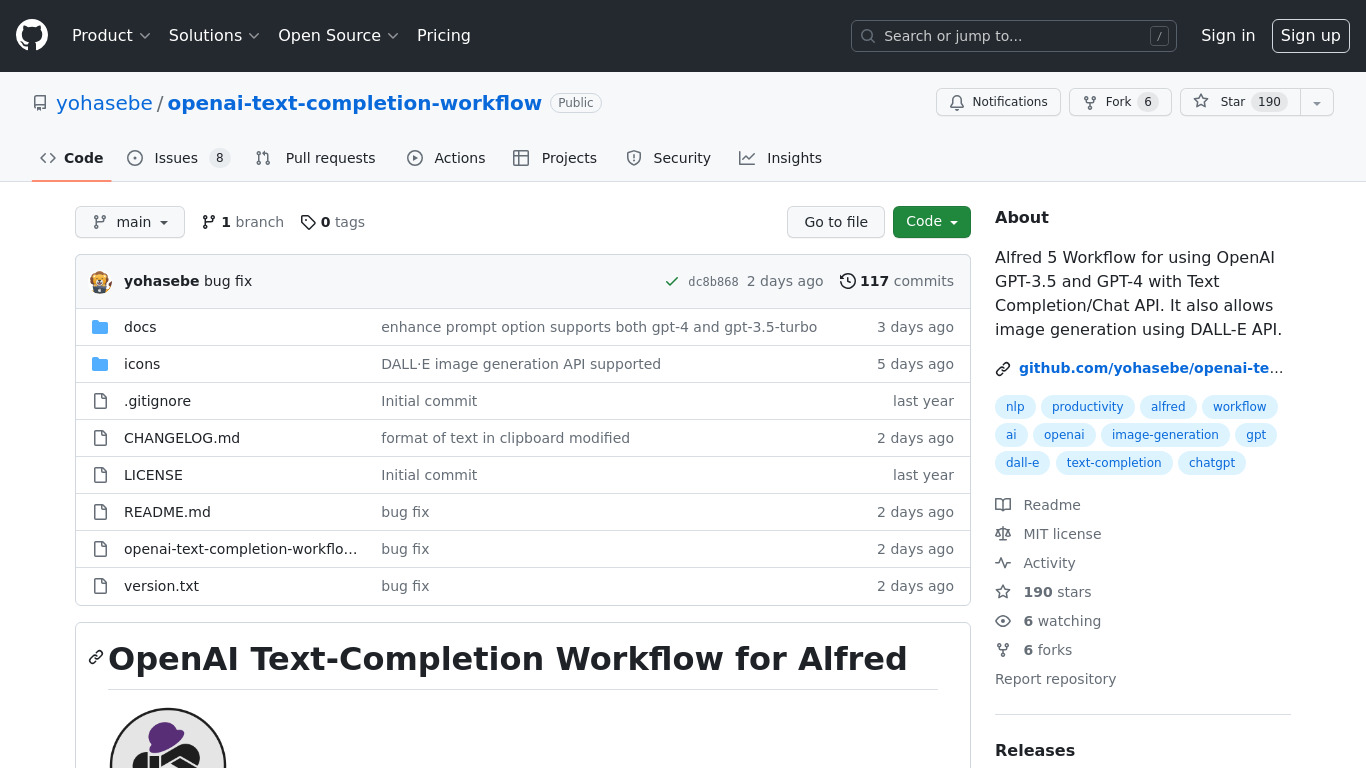The image size is (1366, 768).
Task: View the 190 stars link
Action: [1043, 592]
